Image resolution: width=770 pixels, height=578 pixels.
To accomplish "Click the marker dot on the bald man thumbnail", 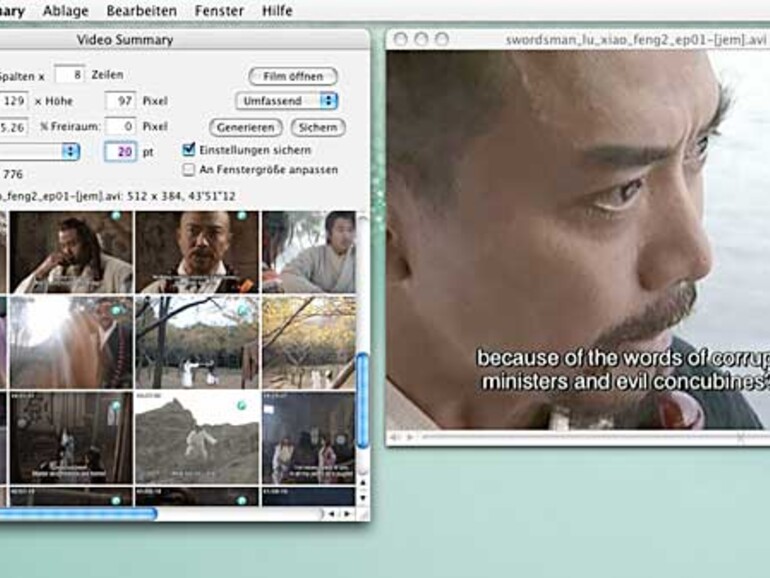I will pyautogui.click(x=242, y=216).
